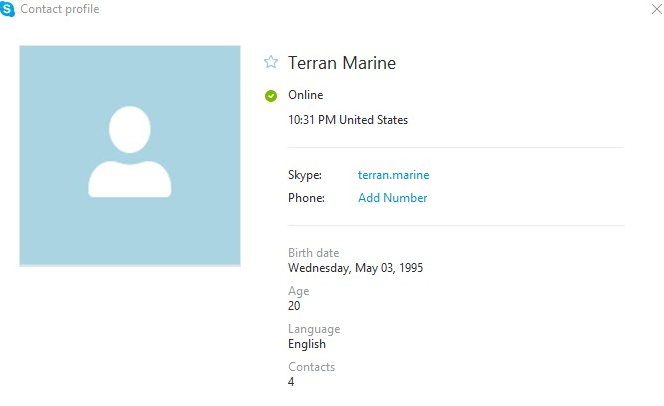This screenshot has width=664, height=406.
Task: Toggle the favorite star beside Terran Marine
Action: click(270, 62)
